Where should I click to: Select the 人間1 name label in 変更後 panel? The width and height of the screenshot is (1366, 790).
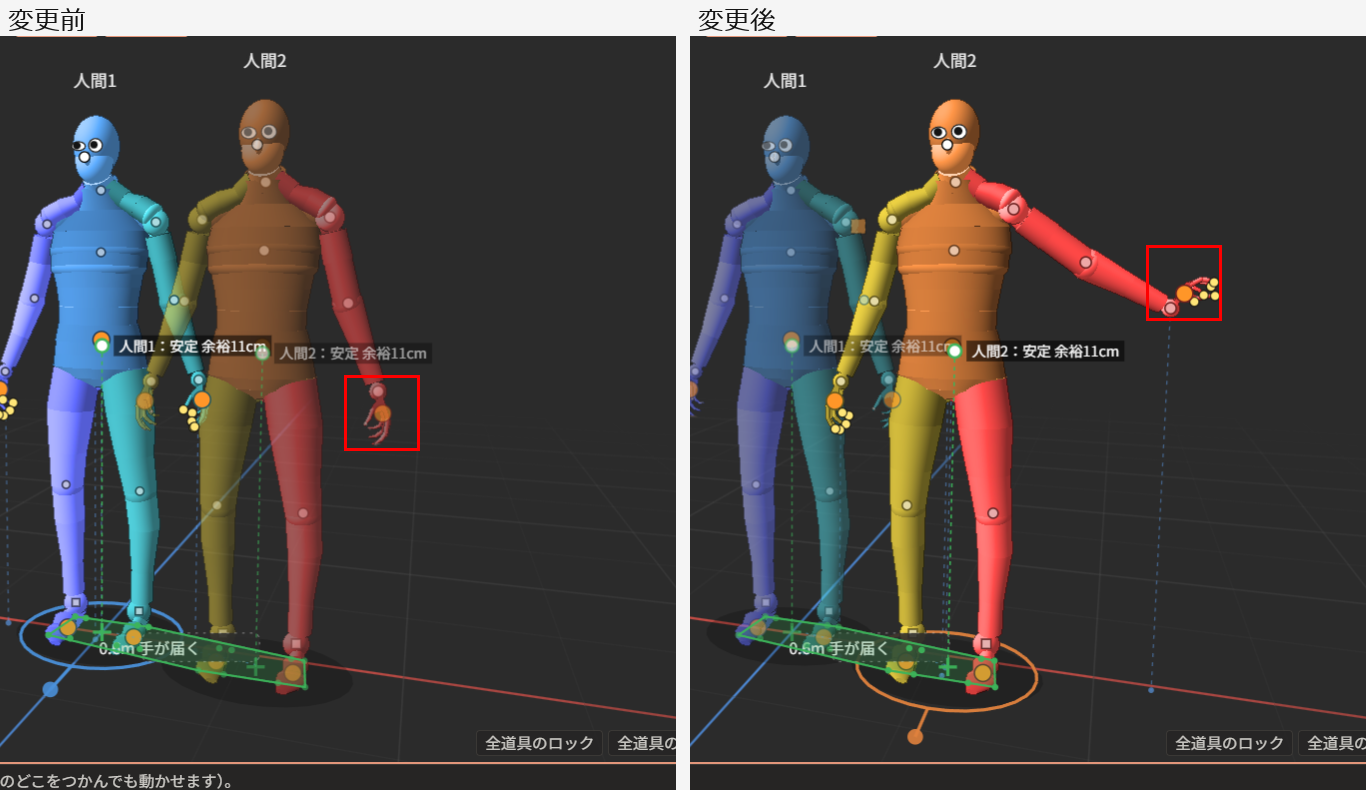tap(785, 81)
